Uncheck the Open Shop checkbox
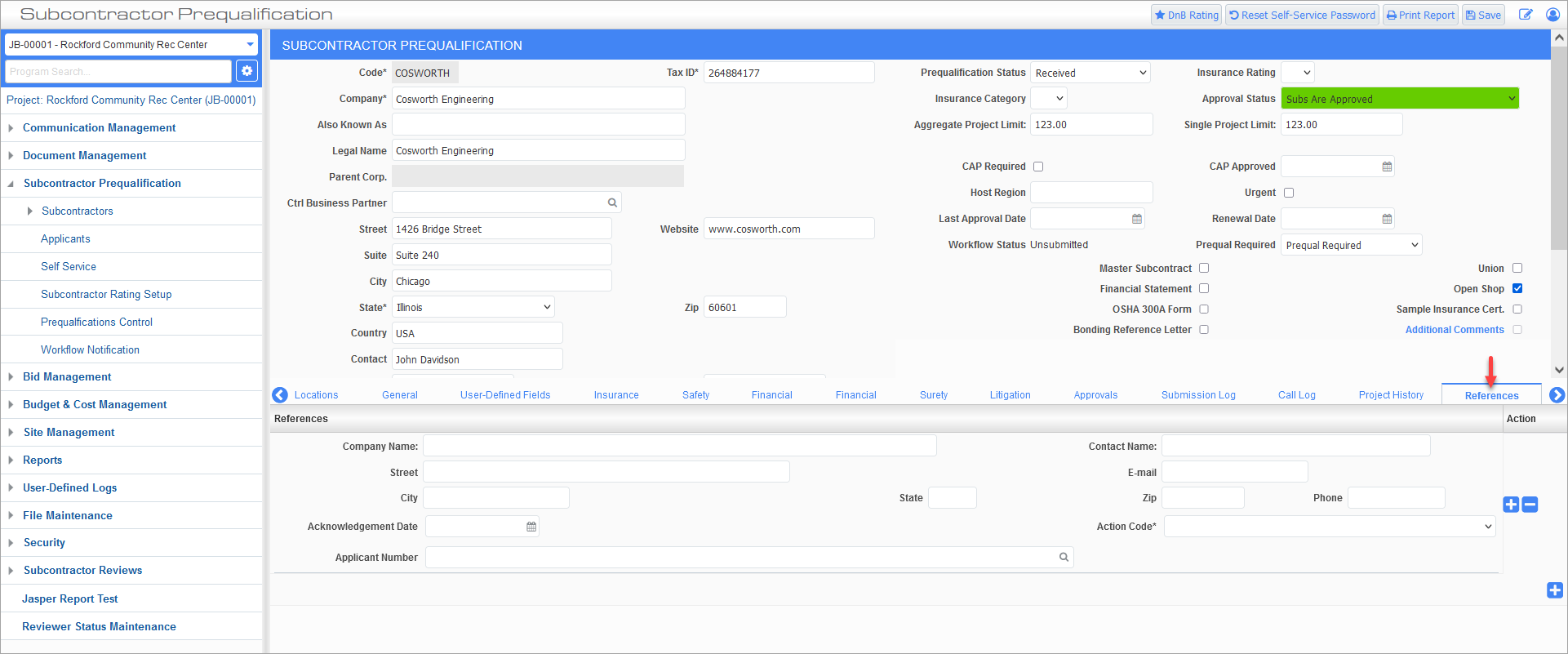This screenshot has width=1568, height=654. click(x=1517, y=288)
